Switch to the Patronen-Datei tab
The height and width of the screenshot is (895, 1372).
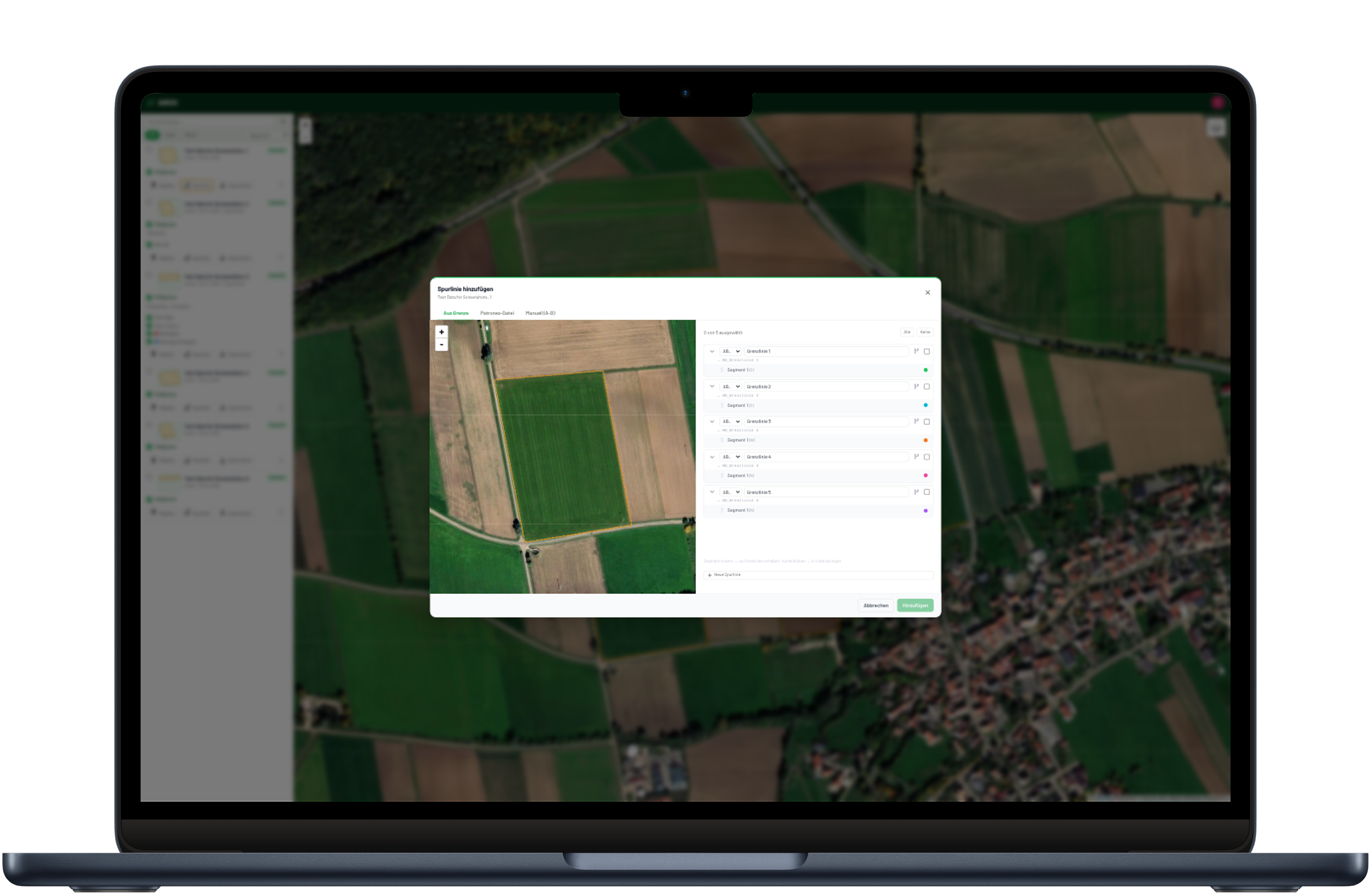pos(497,313)
